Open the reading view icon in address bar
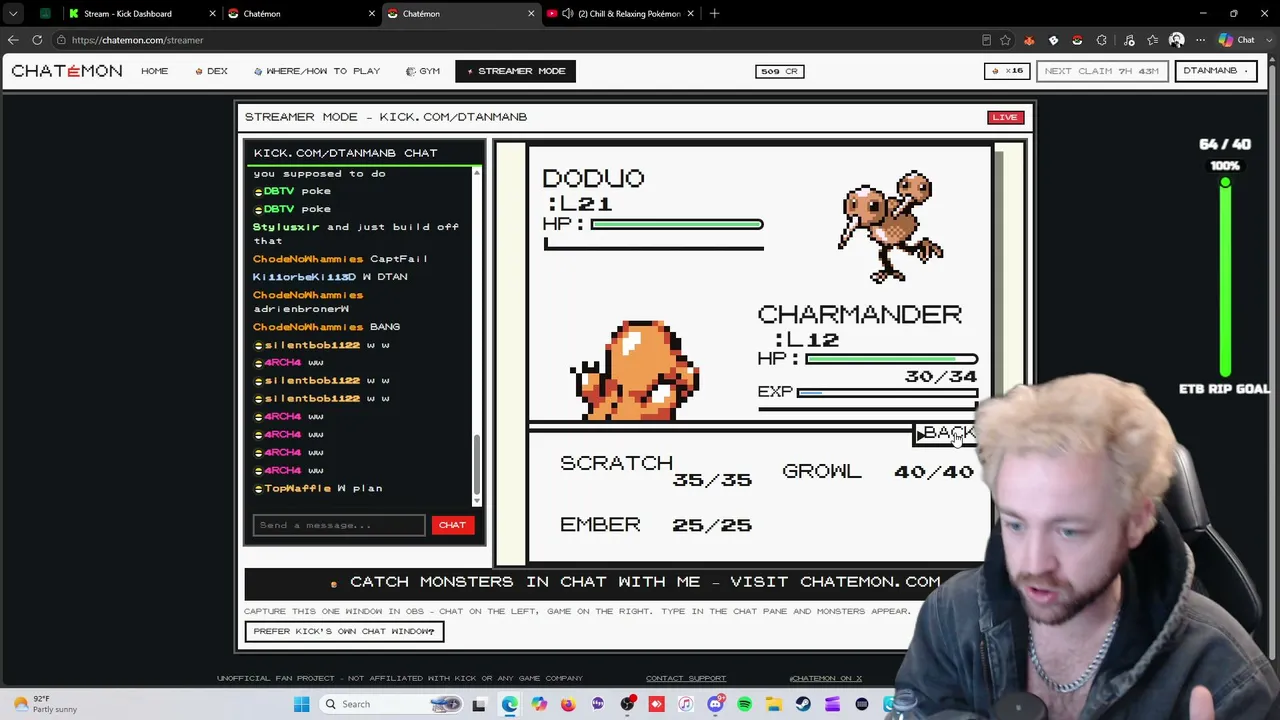Viewport: 1280px width, 720px height. coord(986,40)
